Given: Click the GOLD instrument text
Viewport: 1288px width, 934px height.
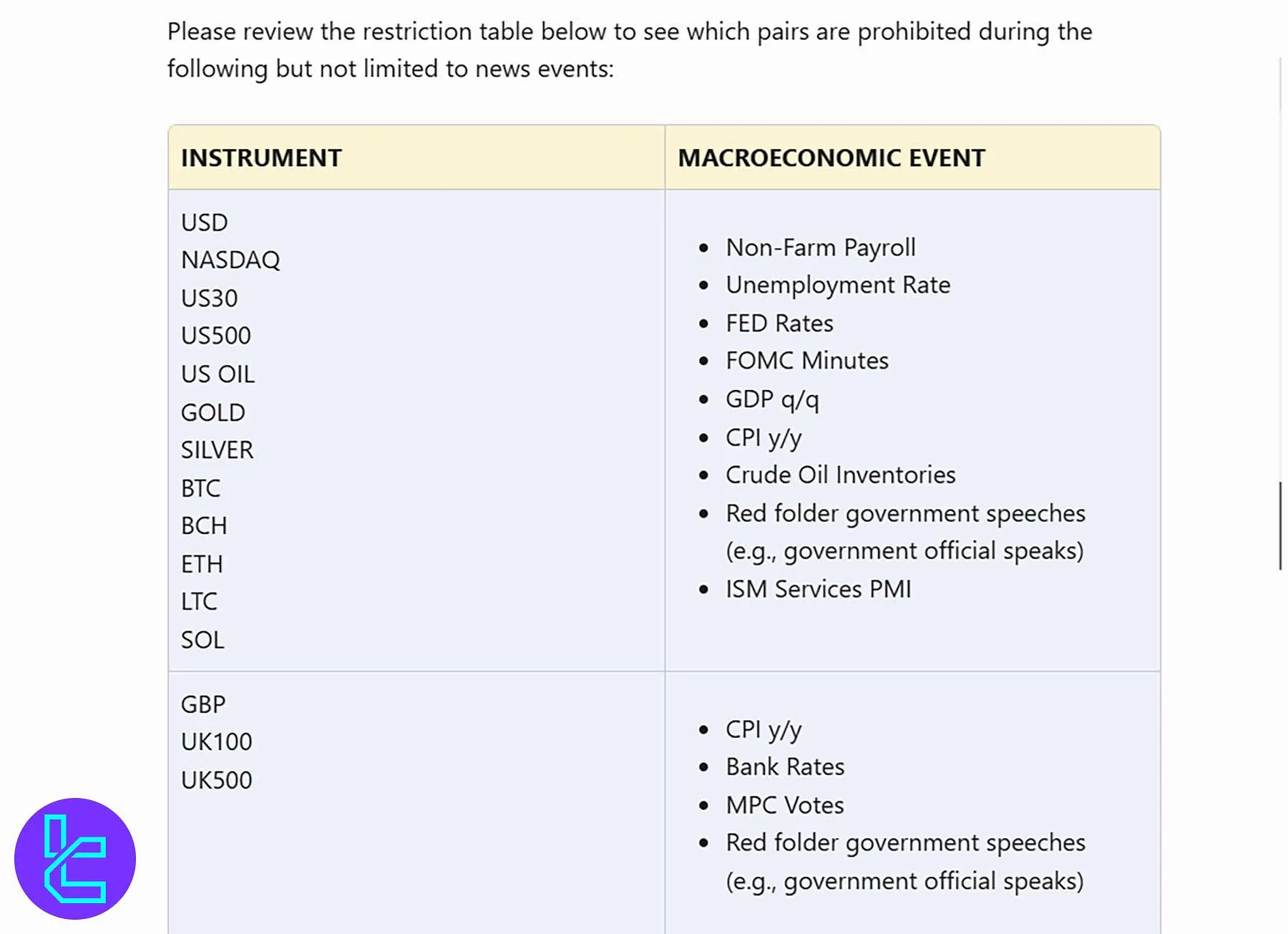Looking at the screenshot, I should [213, 412].
